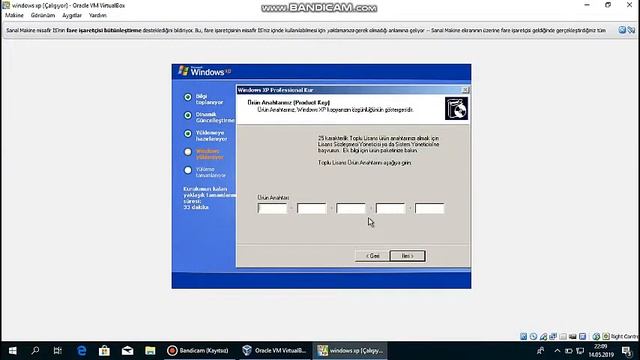640x360 pixels.
Task: Open the Action Center notifications icon
Action: 627,351
